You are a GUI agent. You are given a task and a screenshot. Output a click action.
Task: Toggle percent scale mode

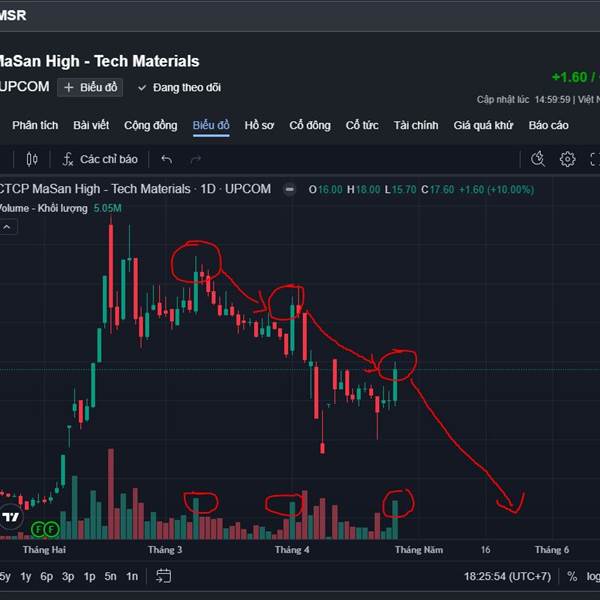tap(572, 576)
